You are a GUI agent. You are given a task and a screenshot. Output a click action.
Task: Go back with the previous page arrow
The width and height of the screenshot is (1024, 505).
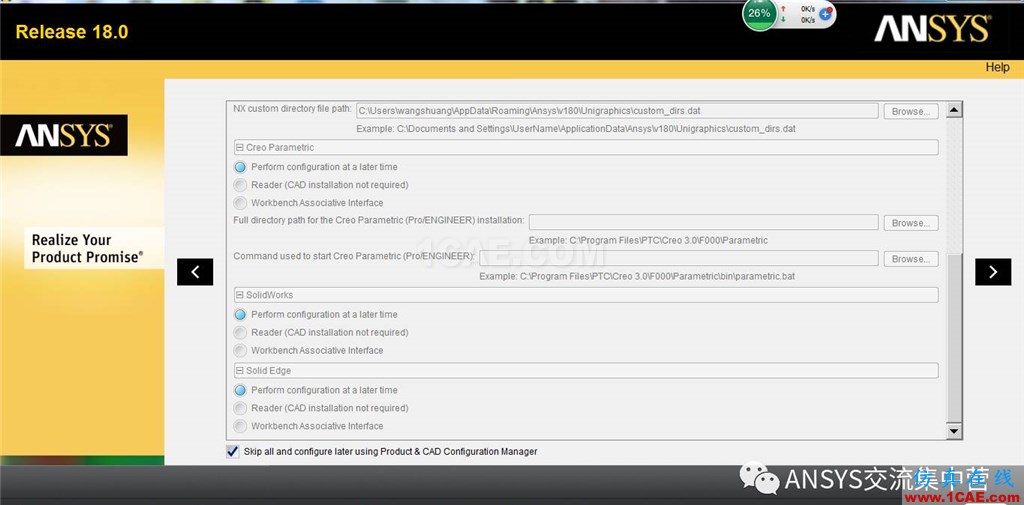[195, 272]
